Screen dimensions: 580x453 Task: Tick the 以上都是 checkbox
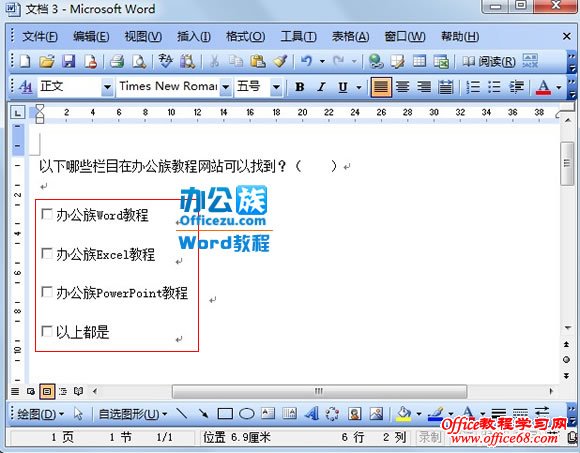coord(47,331)
